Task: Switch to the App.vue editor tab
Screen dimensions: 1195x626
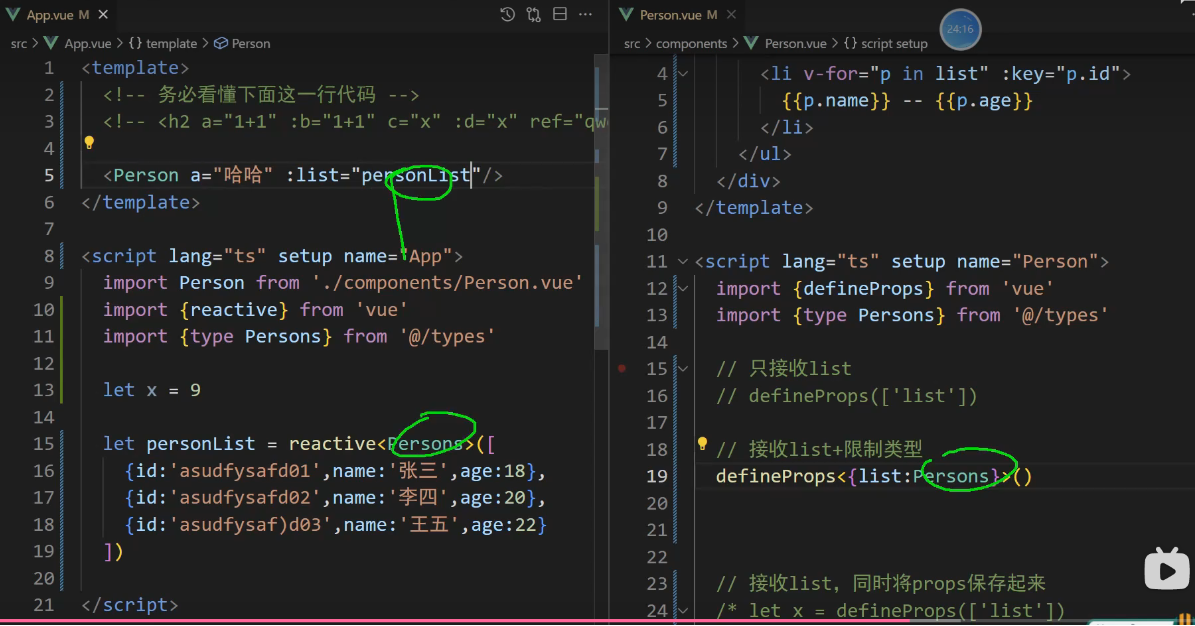Action: click(x=58, y=14)
